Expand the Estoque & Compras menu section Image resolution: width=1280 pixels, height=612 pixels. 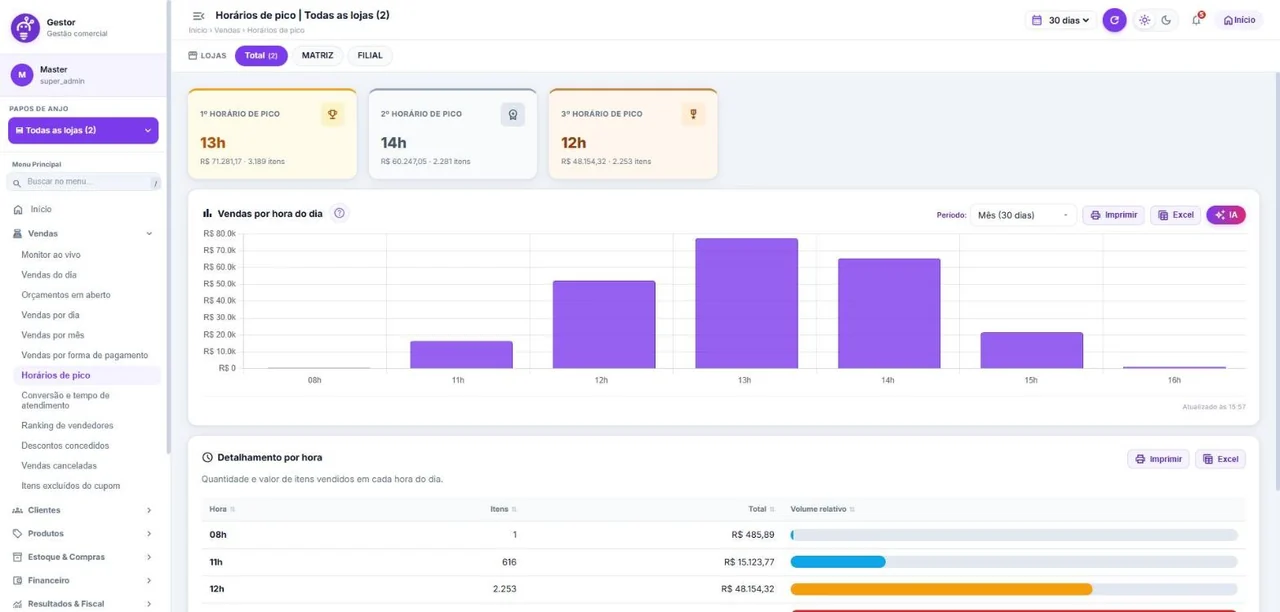tap(83, 557)
